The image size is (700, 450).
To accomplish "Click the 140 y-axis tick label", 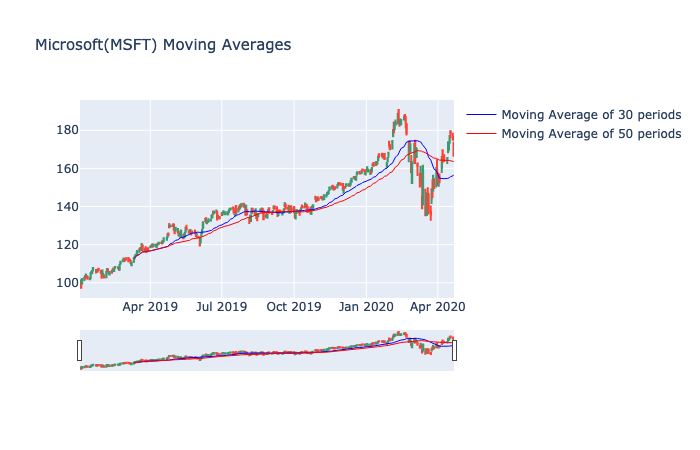I will click(67, 207).
